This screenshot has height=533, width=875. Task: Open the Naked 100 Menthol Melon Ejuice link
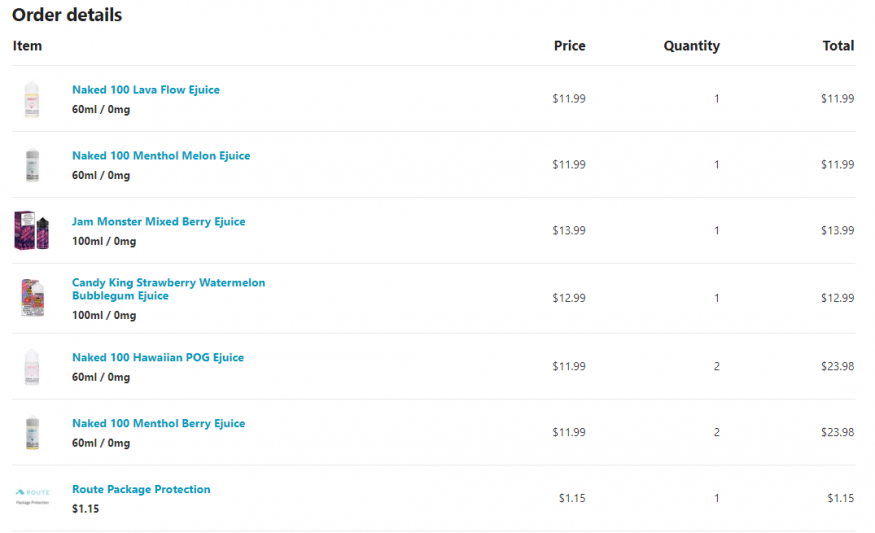point(161,156)
